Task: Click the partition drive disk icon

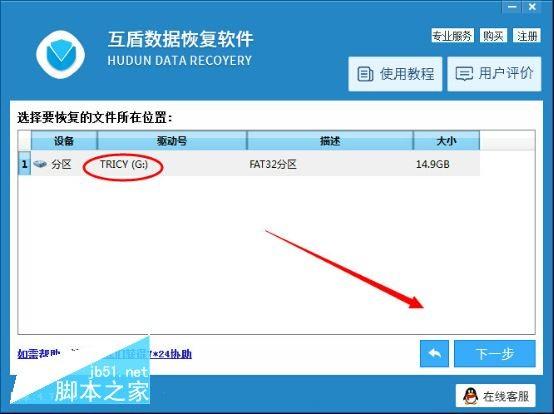Action: tap(40, 164)
